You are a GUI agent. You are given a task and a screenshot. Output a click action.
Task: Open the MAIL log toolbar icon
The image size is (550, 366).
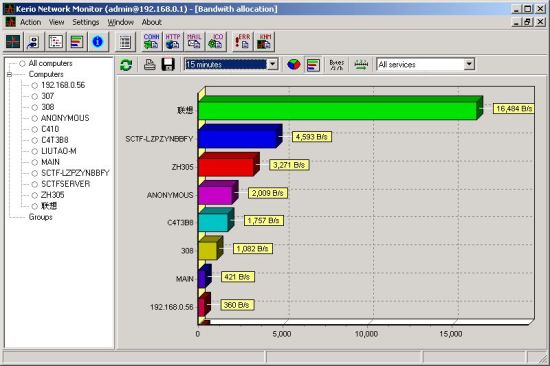[x=194, y=41]
